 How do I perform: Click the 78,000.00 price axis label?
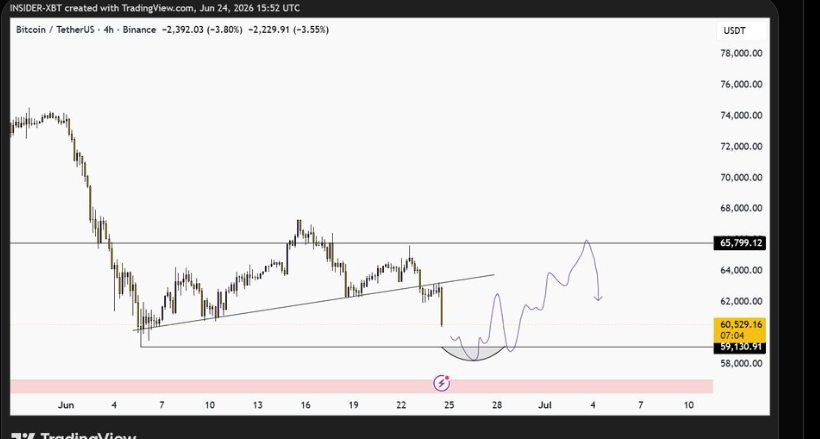[741, 53]
